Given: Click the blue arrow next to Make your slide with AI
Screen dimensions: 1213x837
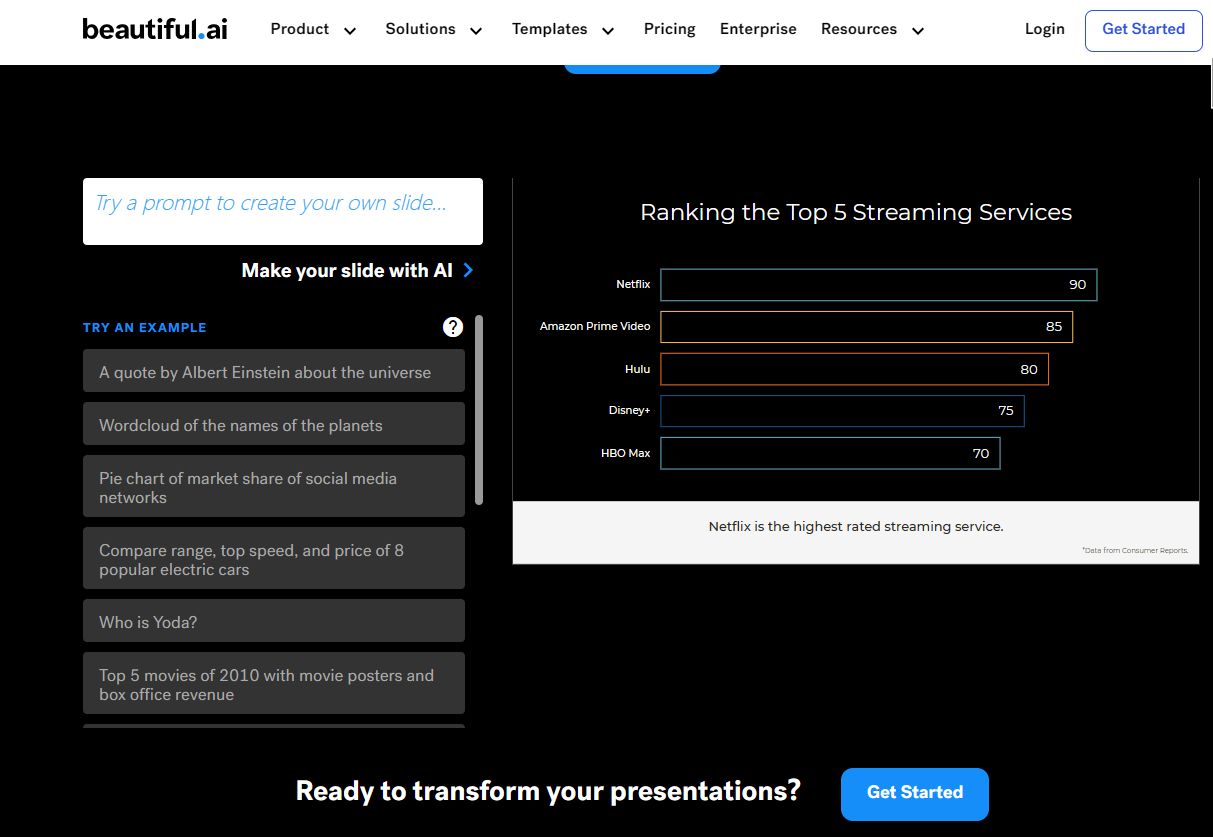Looking at the screenshot, I should [x=468, y=270].
